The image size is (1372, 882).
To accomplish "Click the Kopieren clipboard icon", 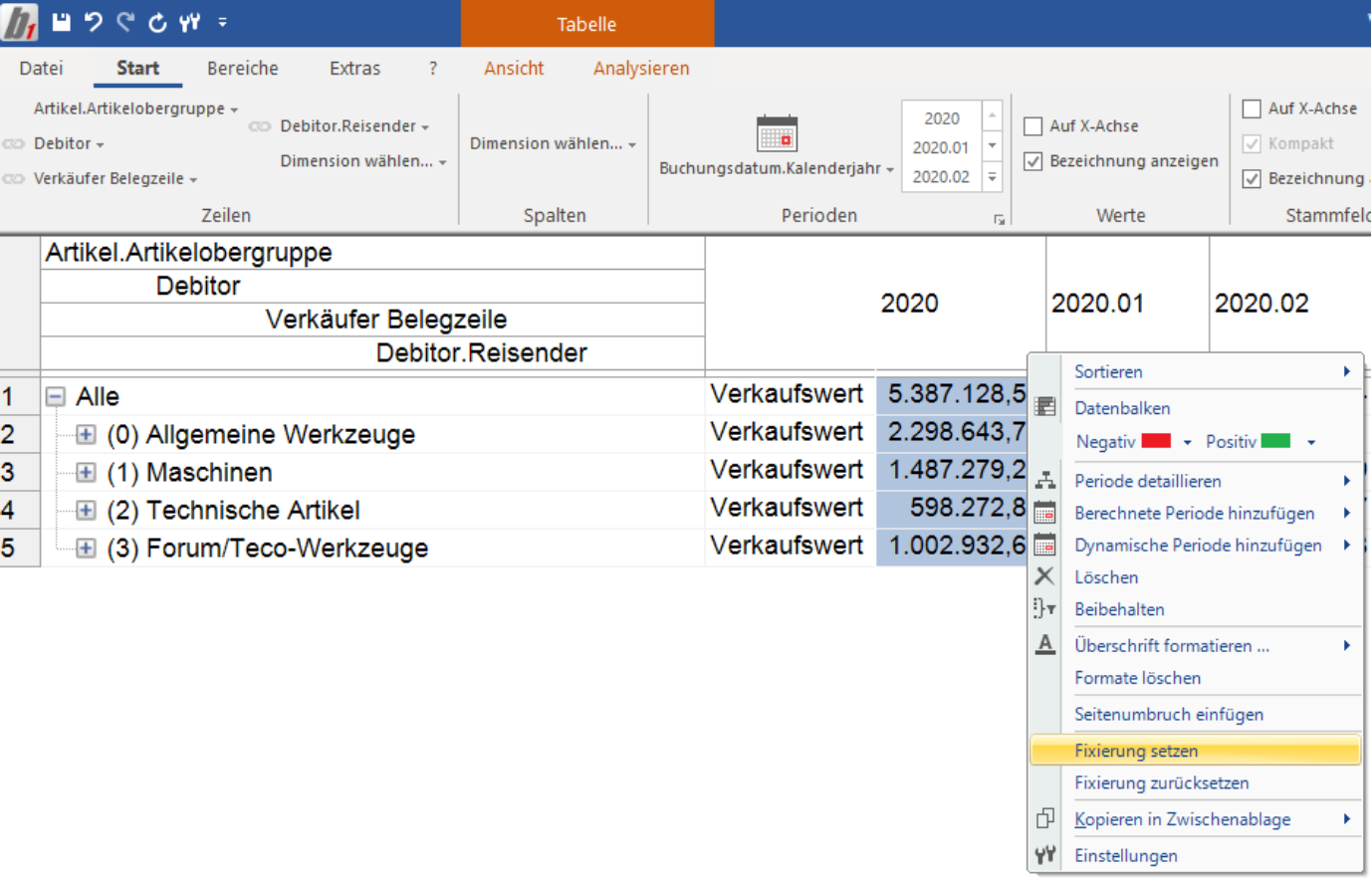I will [1044, 818].
